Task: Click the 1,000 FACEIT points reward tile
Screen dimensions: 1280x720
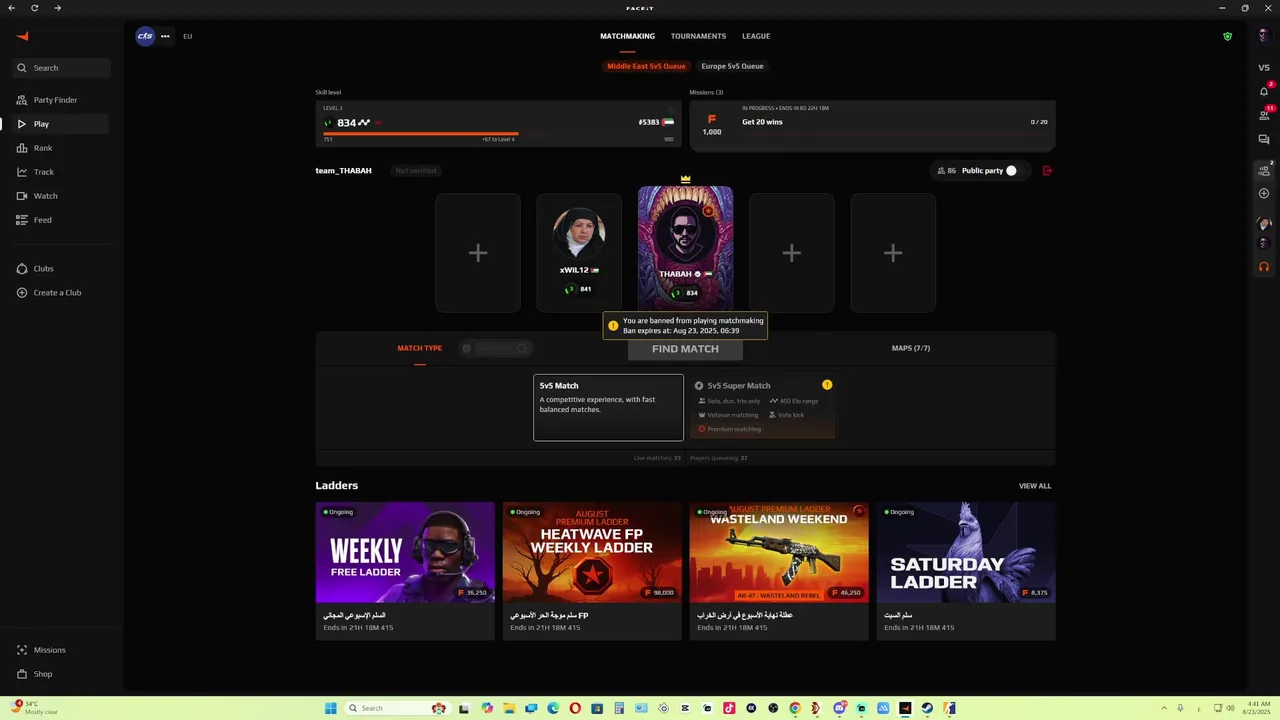Action: tap(712, 125)
